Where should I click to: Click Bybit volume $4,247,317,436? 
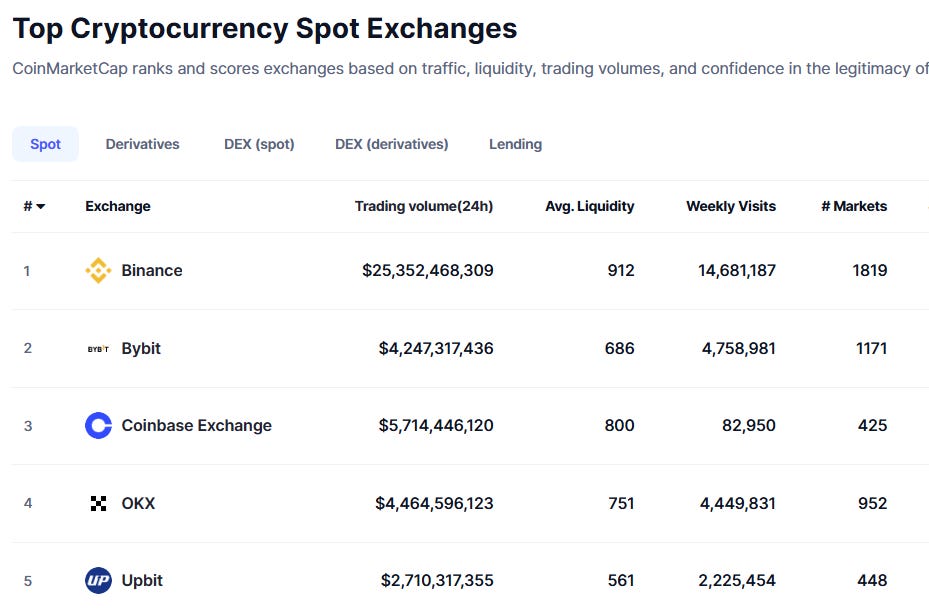point(436,348)
